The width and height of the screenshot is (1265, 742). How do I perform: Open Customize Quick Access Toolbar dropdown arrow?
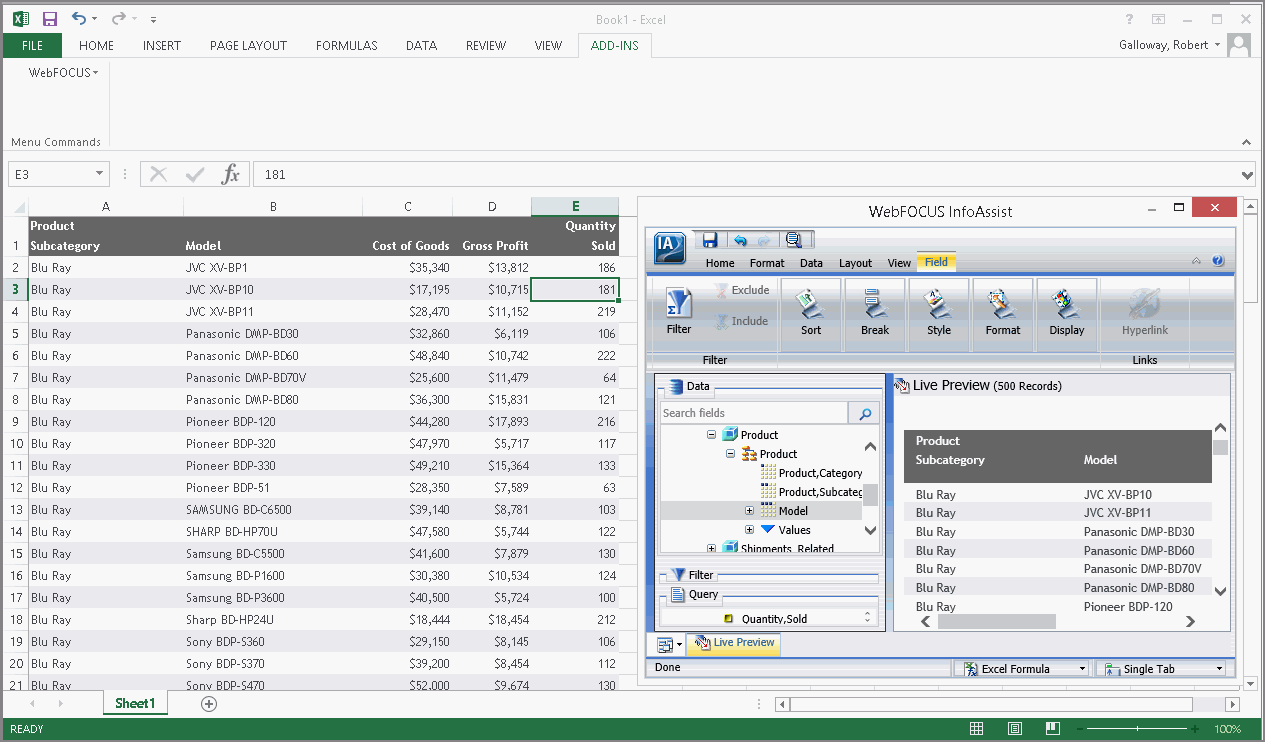[153, 19]
